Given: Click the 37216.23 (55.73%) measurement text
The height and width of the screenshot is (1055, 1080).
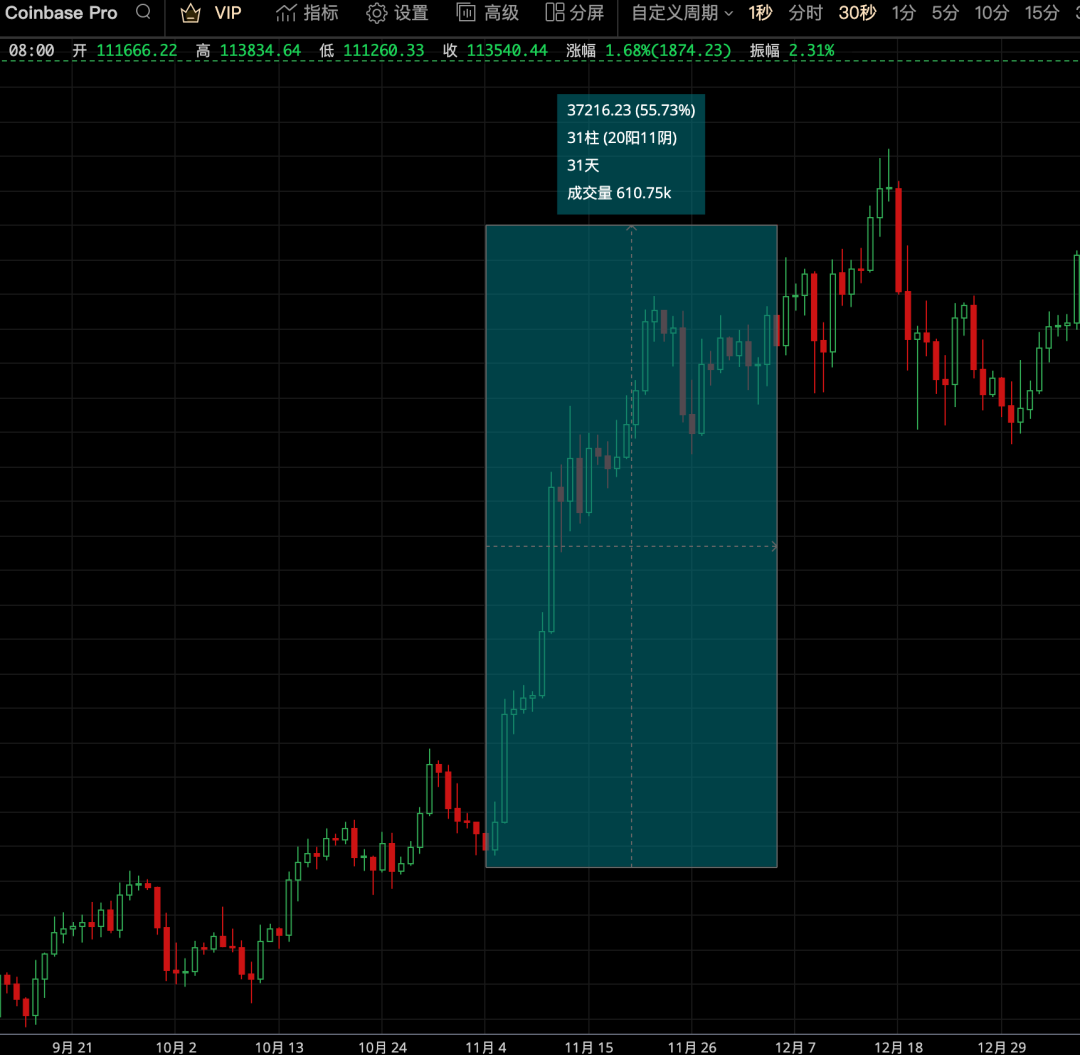Looking at the screenshot, I should (x=631, y=110).
